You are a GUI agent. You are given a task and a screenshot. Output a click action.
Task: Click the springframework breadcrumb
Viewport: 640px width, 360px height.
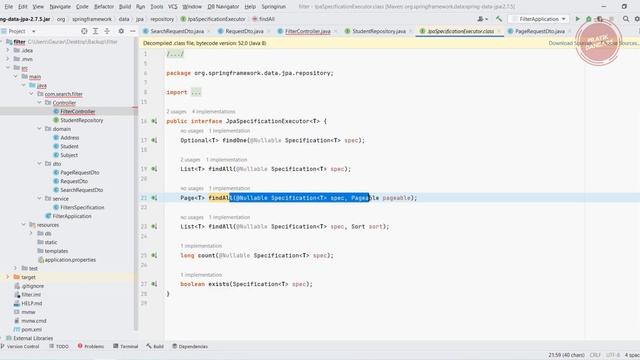[92, 19]
